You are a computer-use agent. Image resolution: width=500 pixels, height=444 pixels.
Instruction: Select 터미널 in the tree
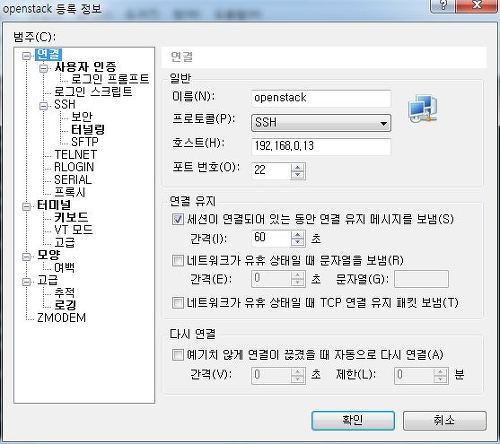[54, 205]
